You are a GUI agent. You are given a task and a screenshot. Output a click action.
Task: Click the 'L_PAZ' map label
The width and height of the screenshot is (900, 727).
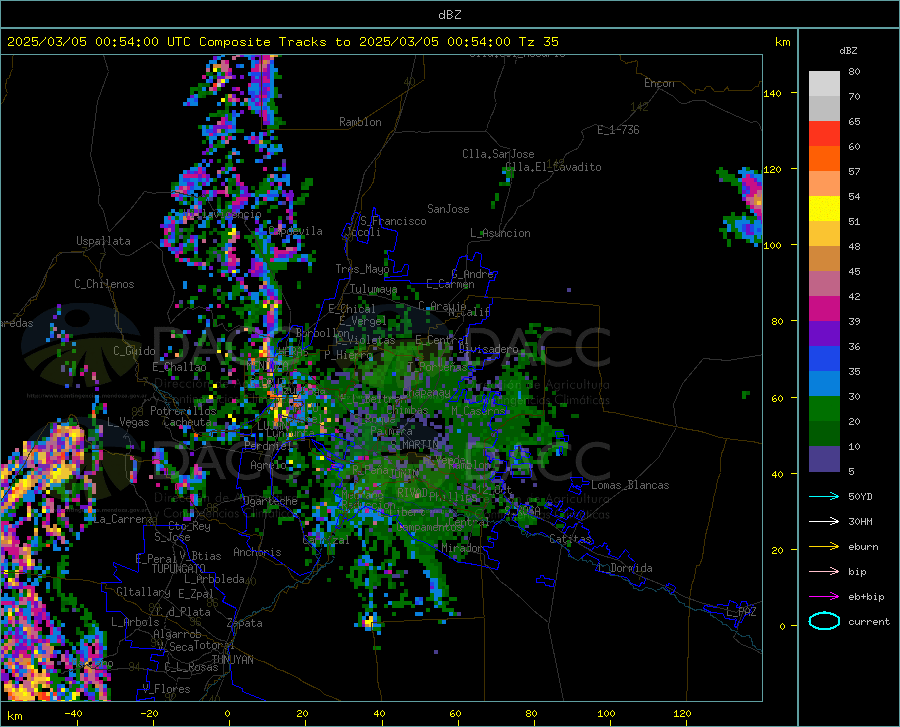(742, 612)
